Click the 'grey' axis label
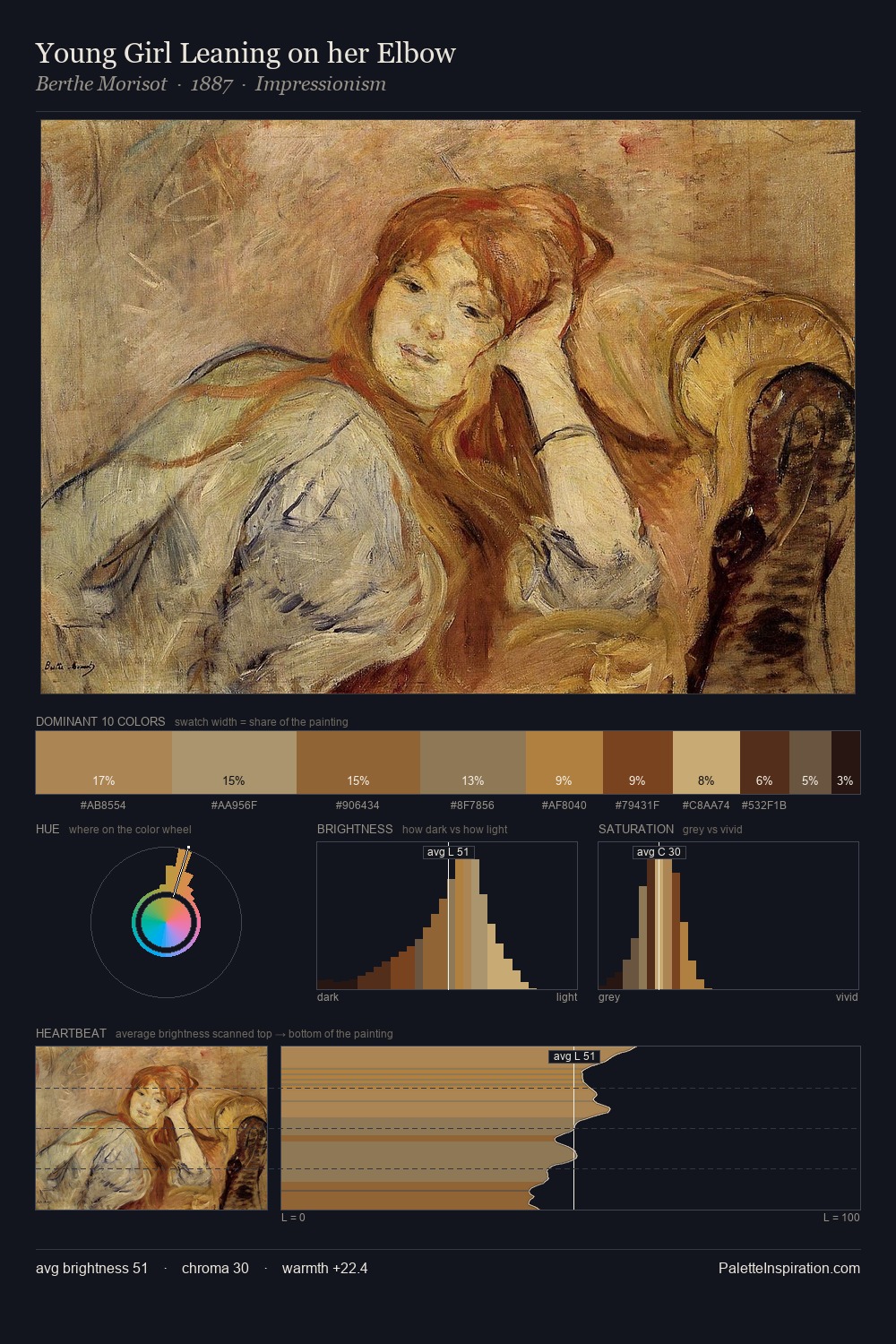The image size is (896, 1344). 609,997
